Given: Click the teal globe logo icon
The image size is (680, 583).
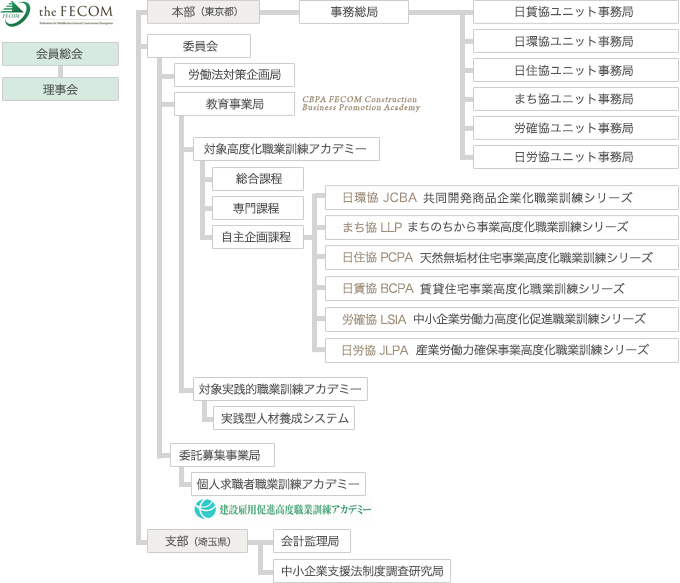Looking at the screenshot, I should tap(205, 509).
